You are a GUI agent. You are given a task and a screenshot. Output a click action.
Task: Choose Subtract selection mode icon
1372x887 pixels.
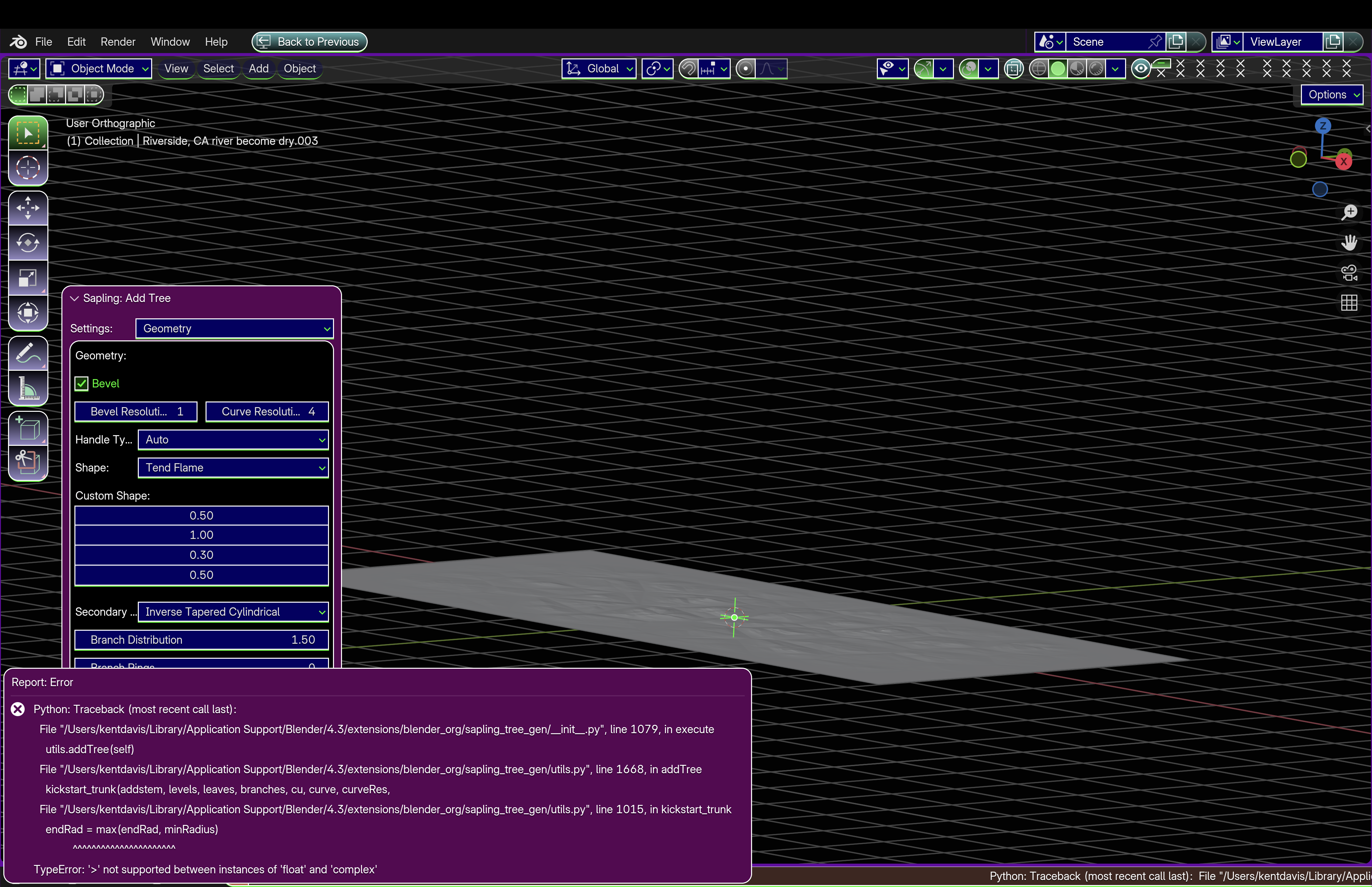(x=56, y=94)
